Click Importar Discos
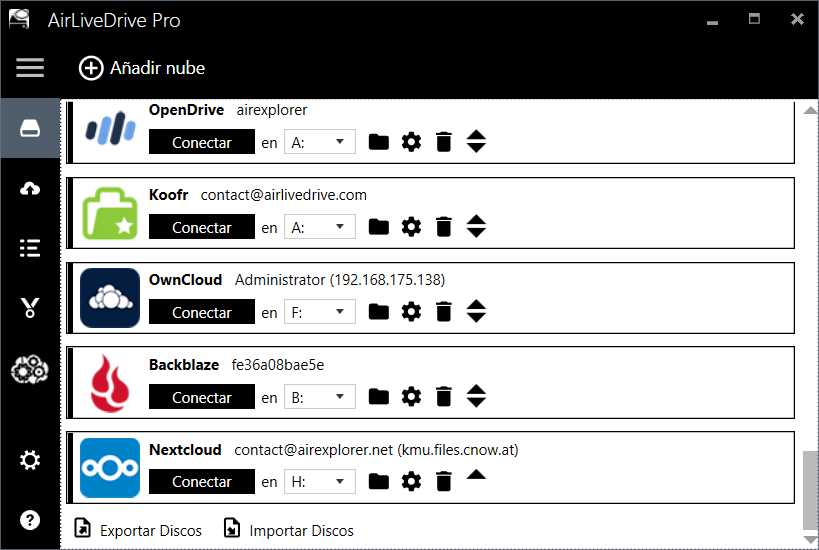The width and height of the screenshot is (819, 550). [289, 530]
